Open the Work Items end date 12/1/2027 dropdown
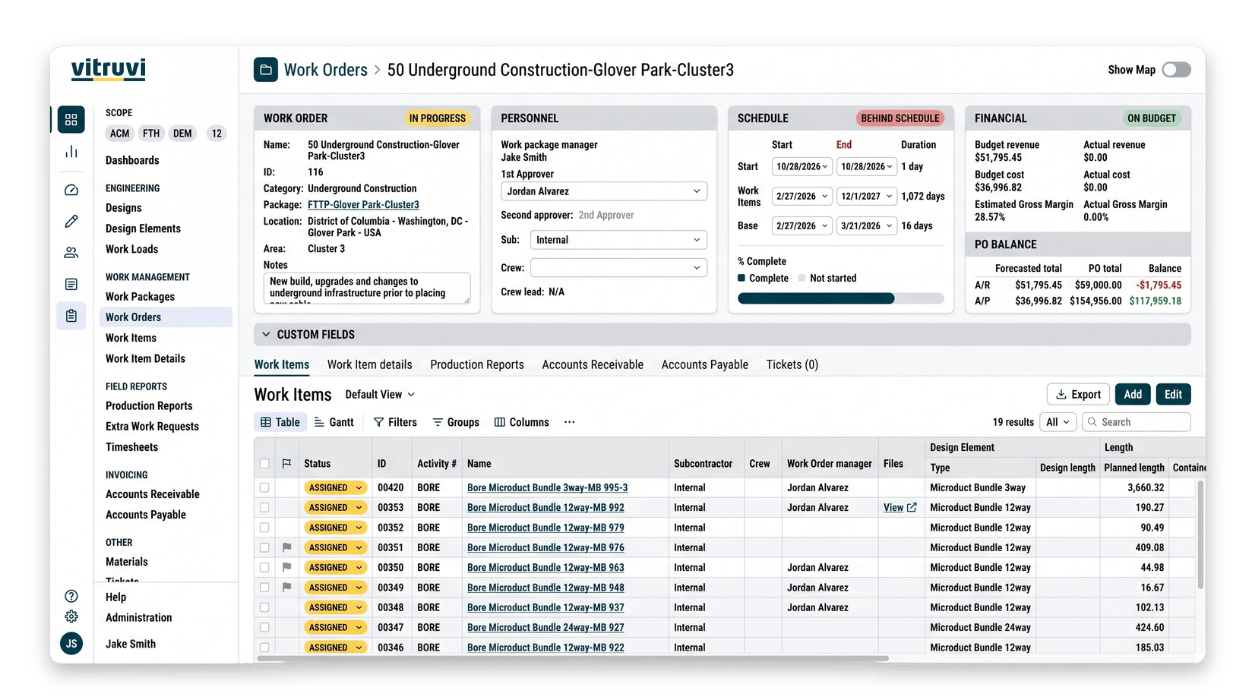1260x700 pixels. pyautogui.click(x=866, y=197)
